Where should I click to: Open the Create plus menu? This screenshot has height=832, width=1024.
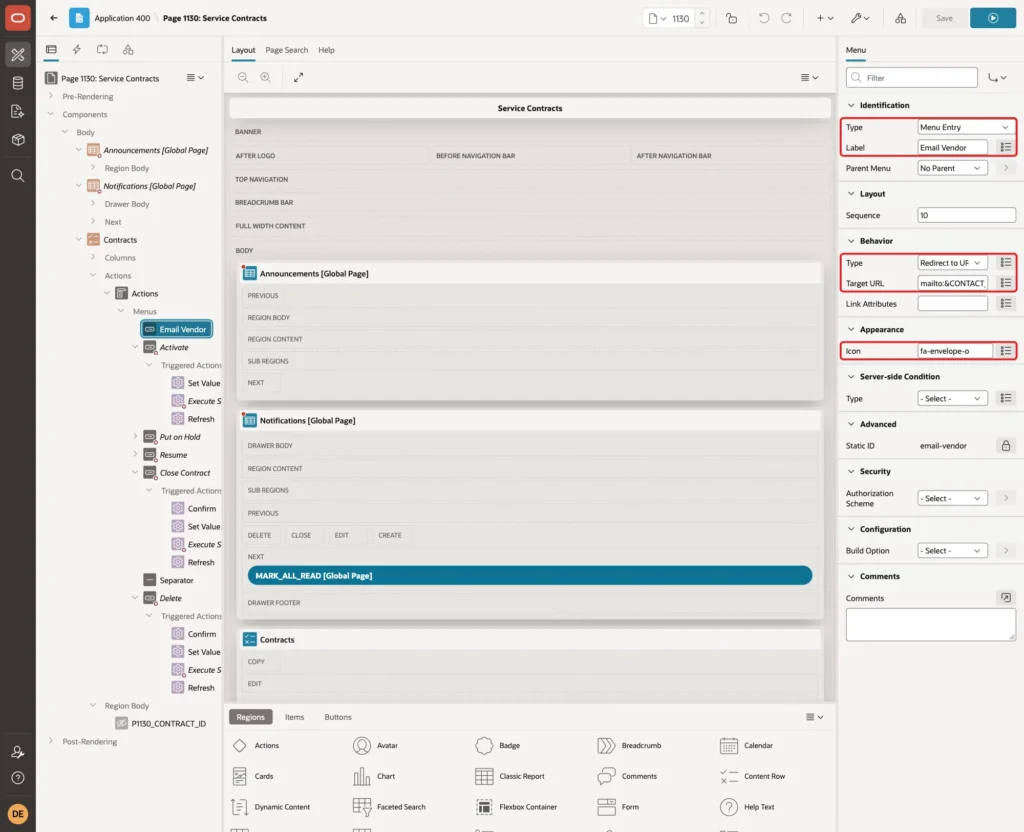825,18
